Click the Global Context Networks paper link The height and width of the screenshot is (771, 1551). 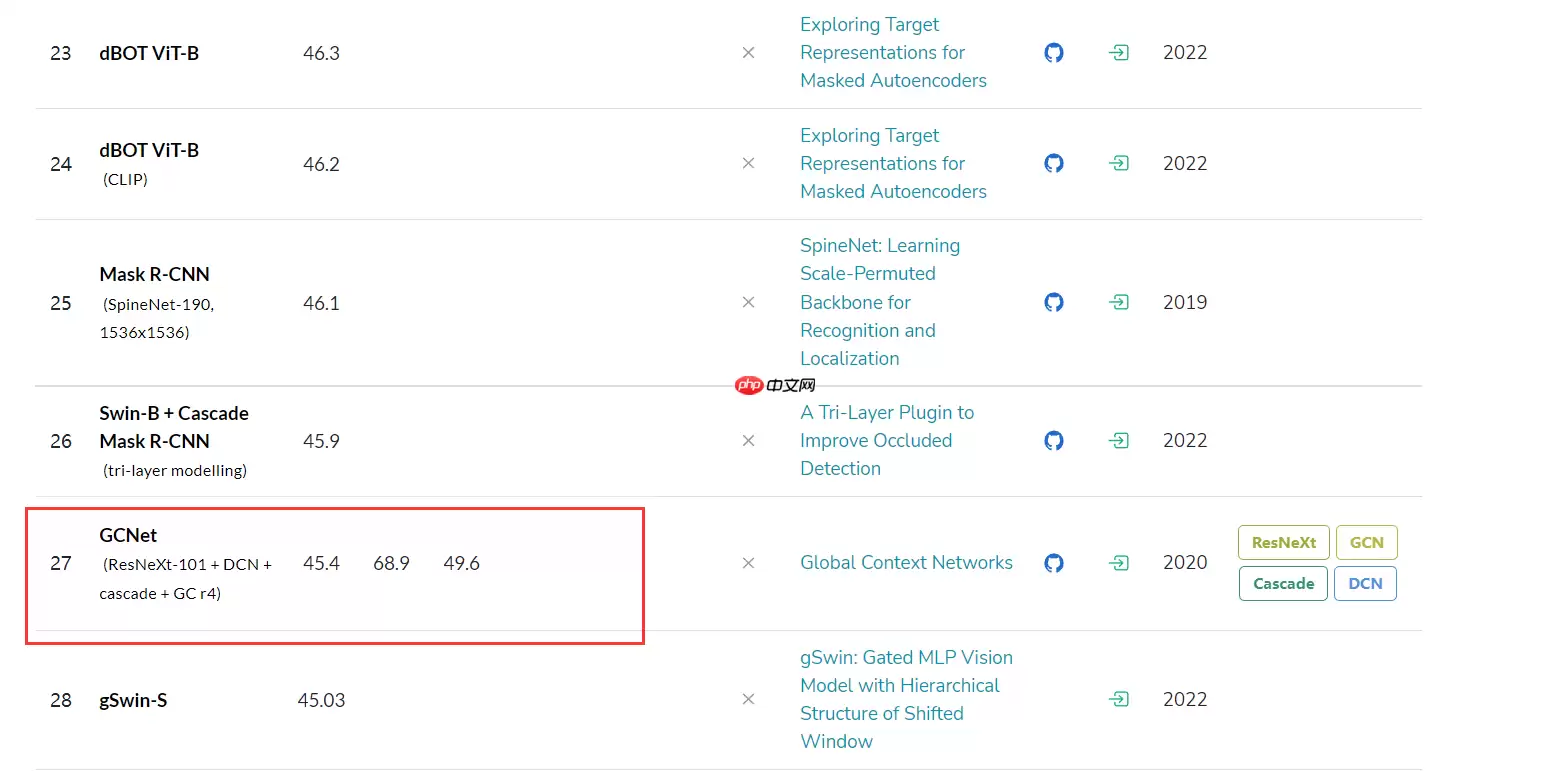(906, 563)
